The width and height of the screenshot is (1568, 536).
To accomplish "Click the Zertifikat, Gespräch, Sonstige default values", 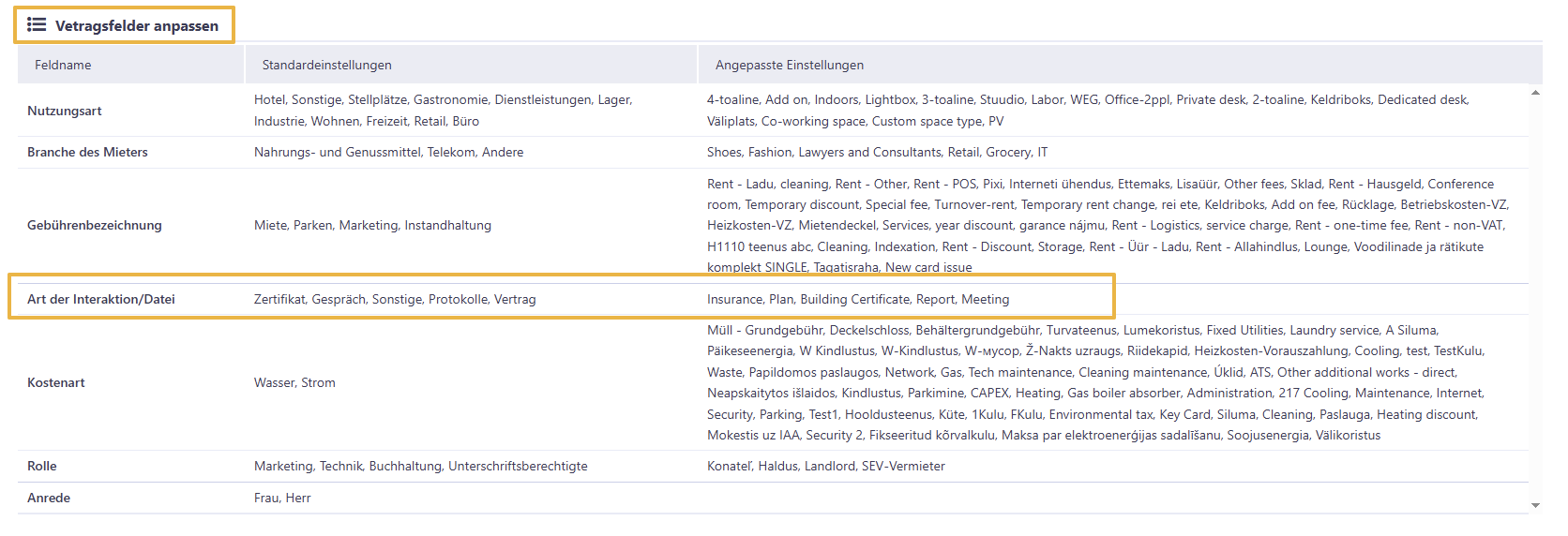I will pyautogui.click(x=395, y=299).
